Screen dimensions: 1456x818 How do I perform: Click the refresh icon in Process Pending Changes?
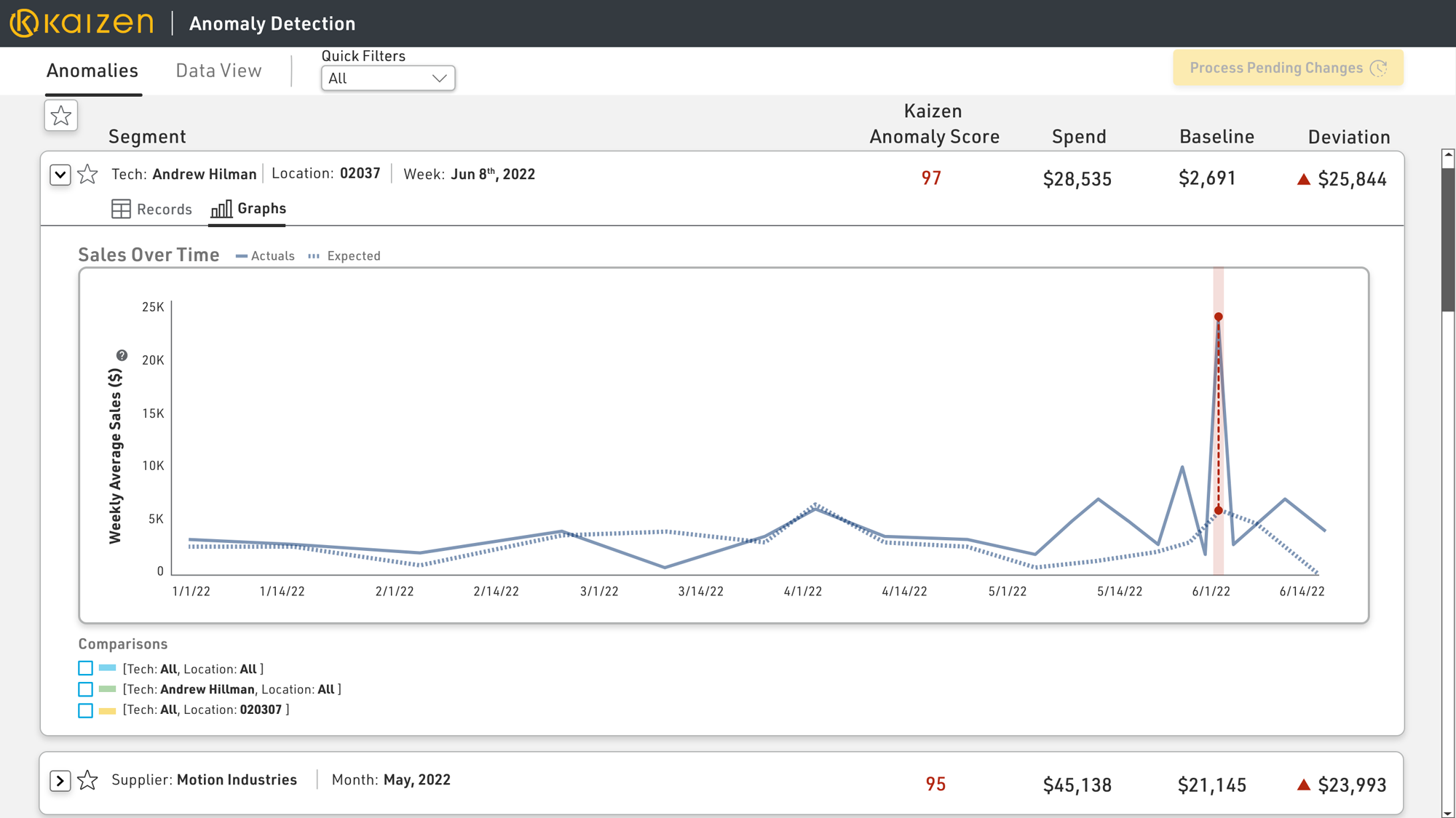pos(1379,68)
